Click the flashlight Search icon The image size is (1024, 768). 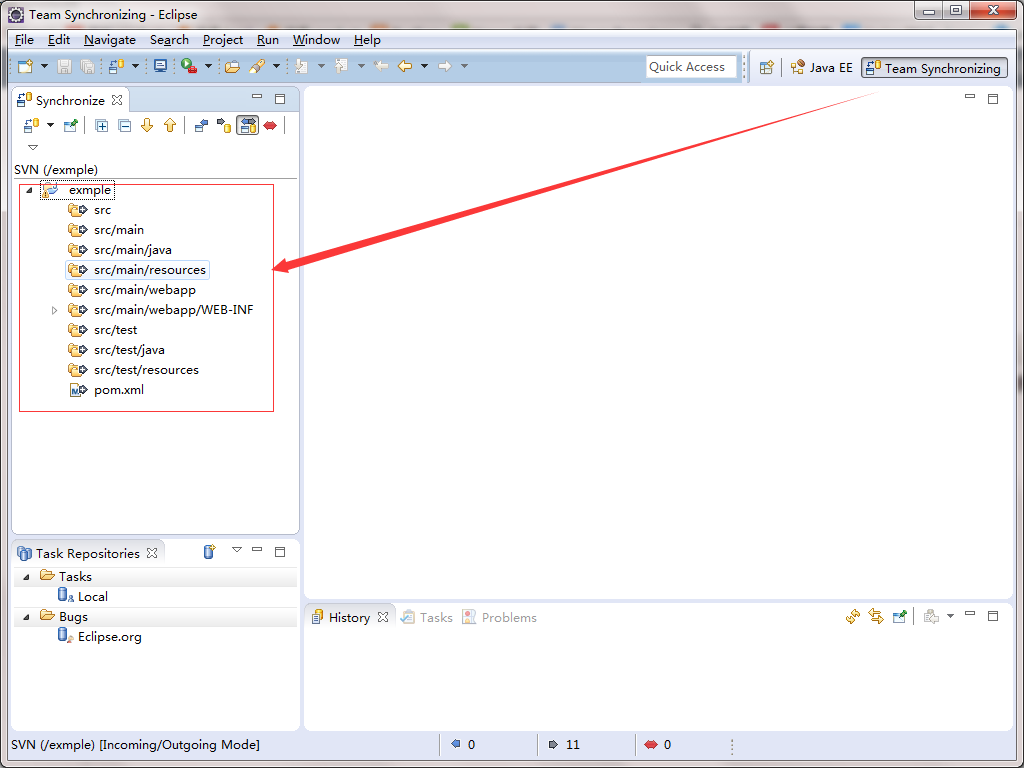tap(257, 66)
